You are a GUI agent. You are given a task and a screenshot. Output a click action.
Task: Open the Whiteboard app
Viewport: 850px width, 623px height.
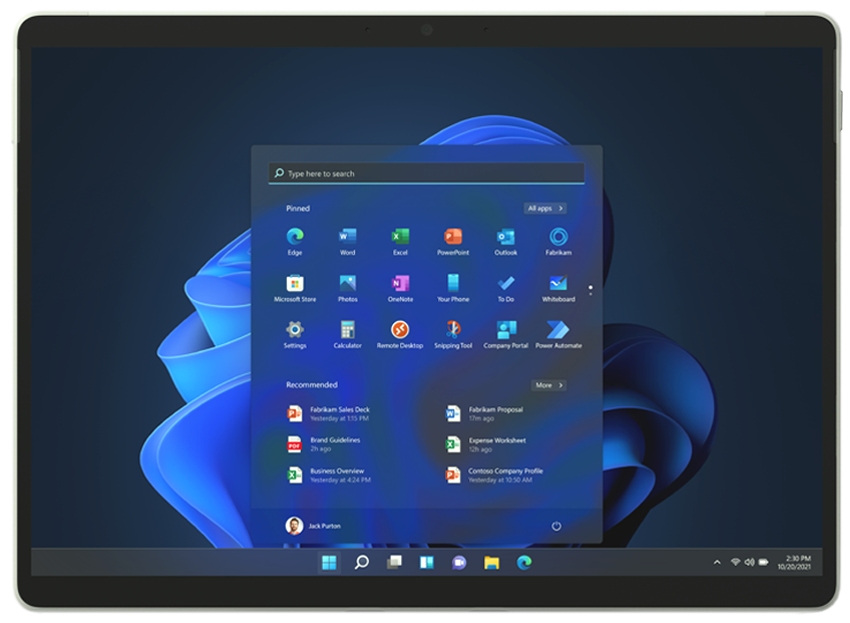[x=558, y=288]
